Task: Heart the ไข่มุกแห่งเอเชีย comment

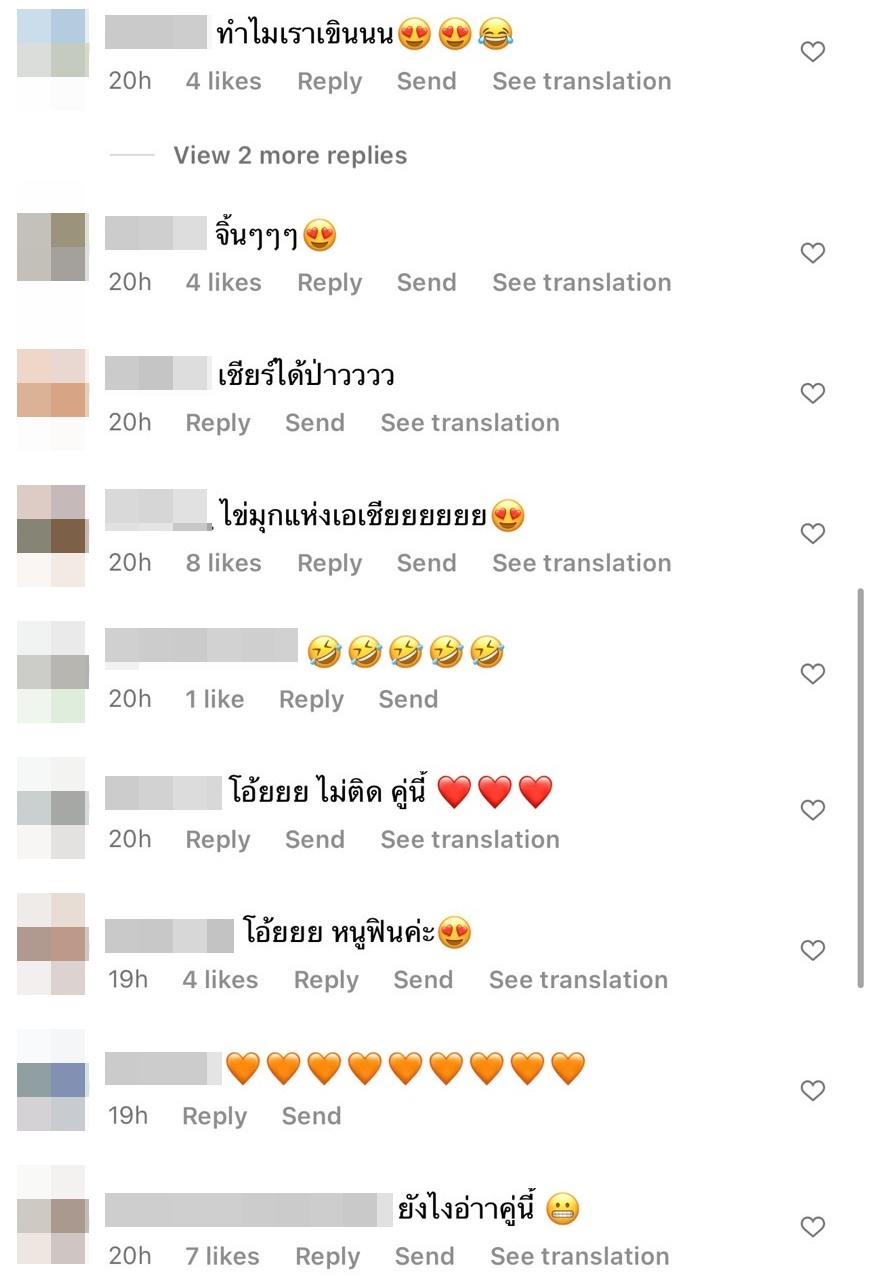Action: [x=813, y=534]
